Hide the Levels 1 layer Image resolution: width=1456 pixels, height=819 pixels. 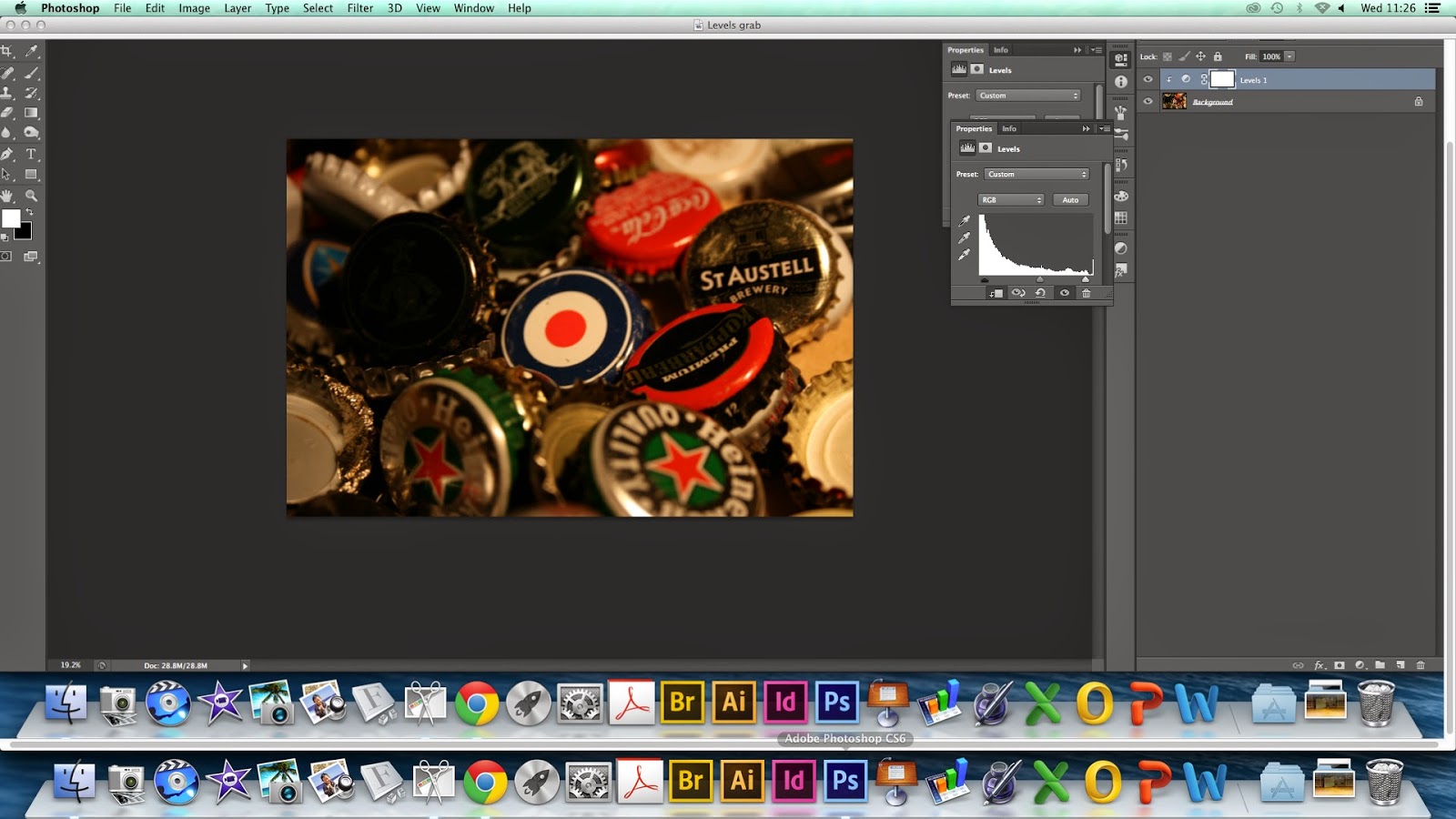[1148, 79]
